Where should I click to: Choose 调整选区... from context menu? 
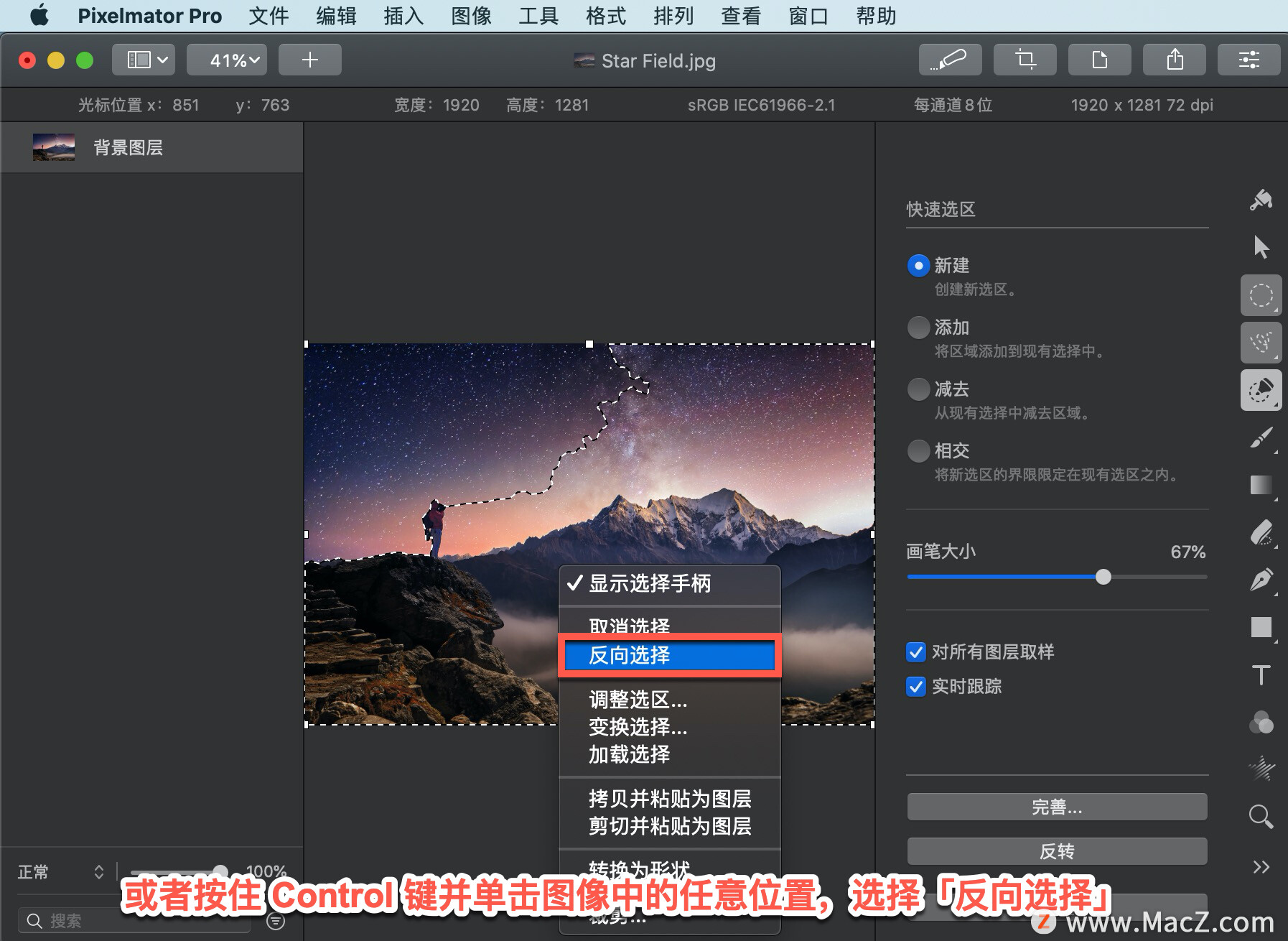tap(670, 699)
